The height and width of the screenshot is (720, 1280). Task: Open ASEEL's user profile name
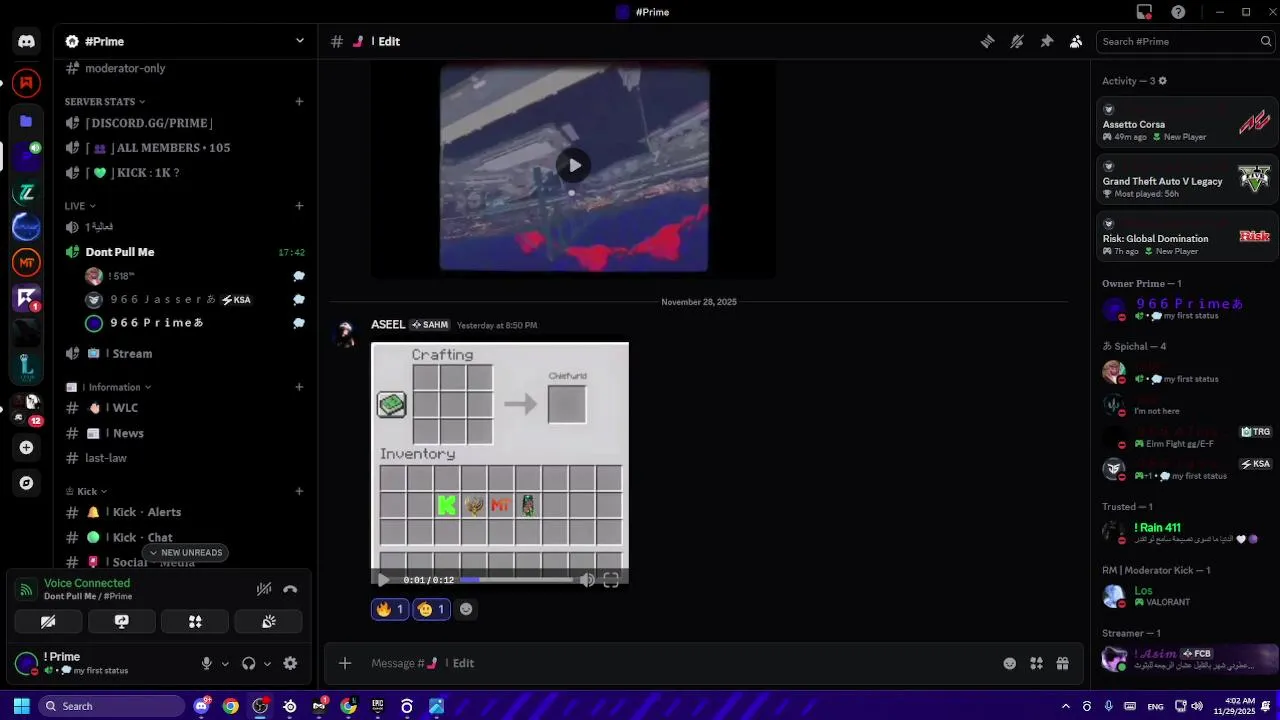[388, 325]
